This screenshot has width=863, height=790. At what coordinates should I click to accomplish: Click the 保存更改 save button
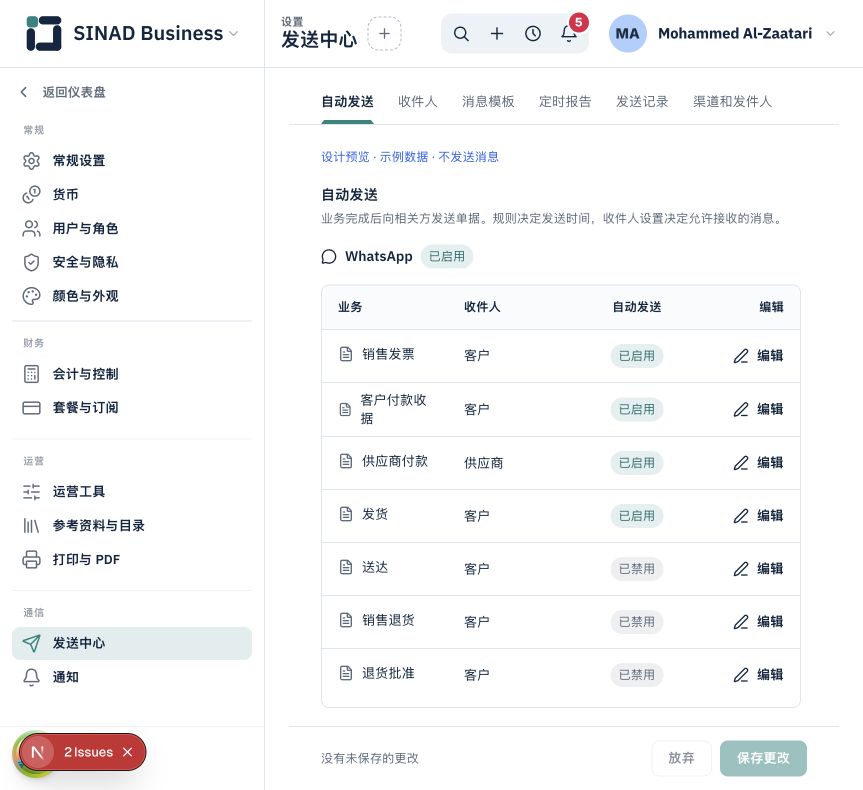[x=763, y=759]
